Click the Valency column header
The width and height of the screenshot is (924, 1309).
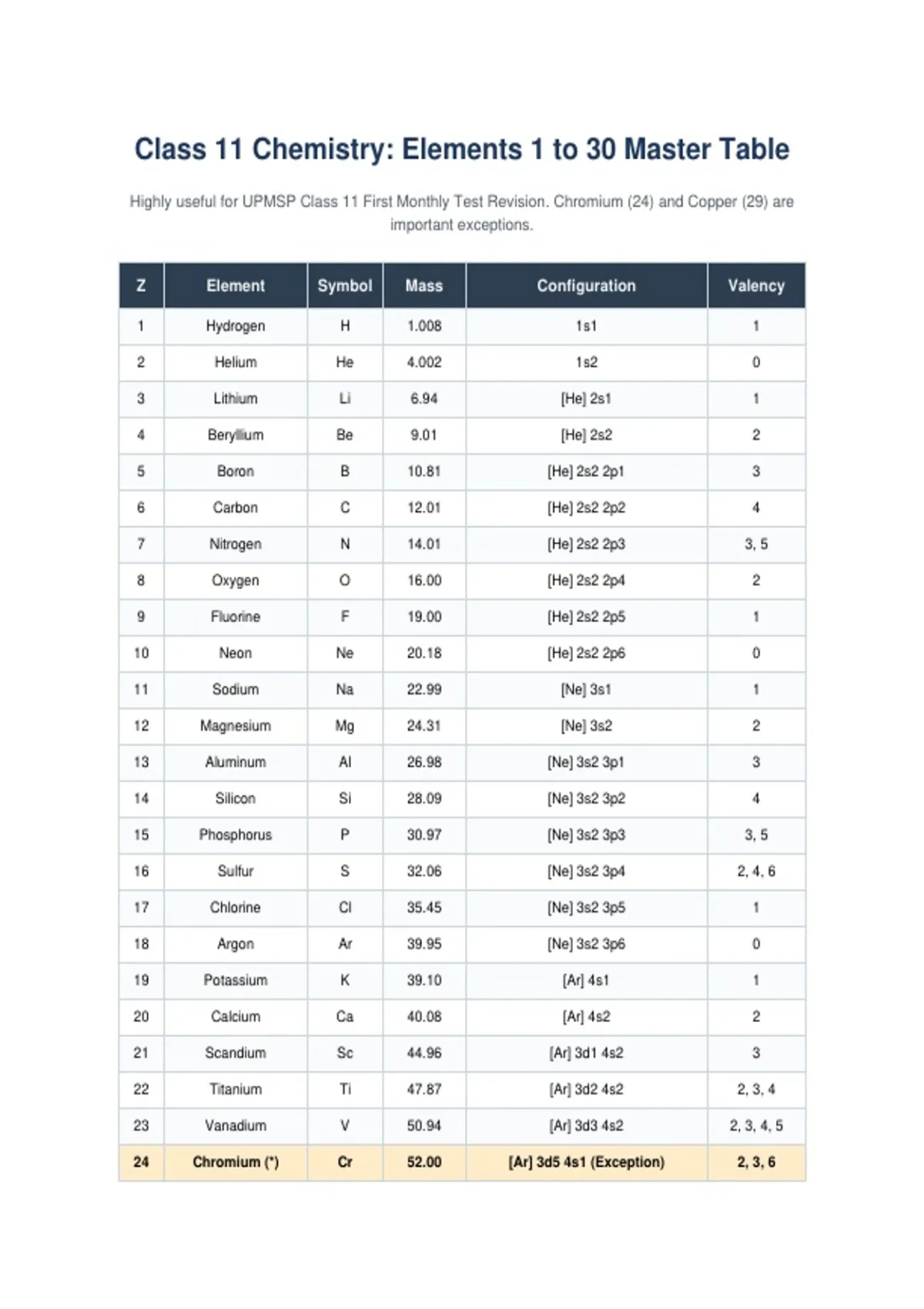[x=756, y=286]
